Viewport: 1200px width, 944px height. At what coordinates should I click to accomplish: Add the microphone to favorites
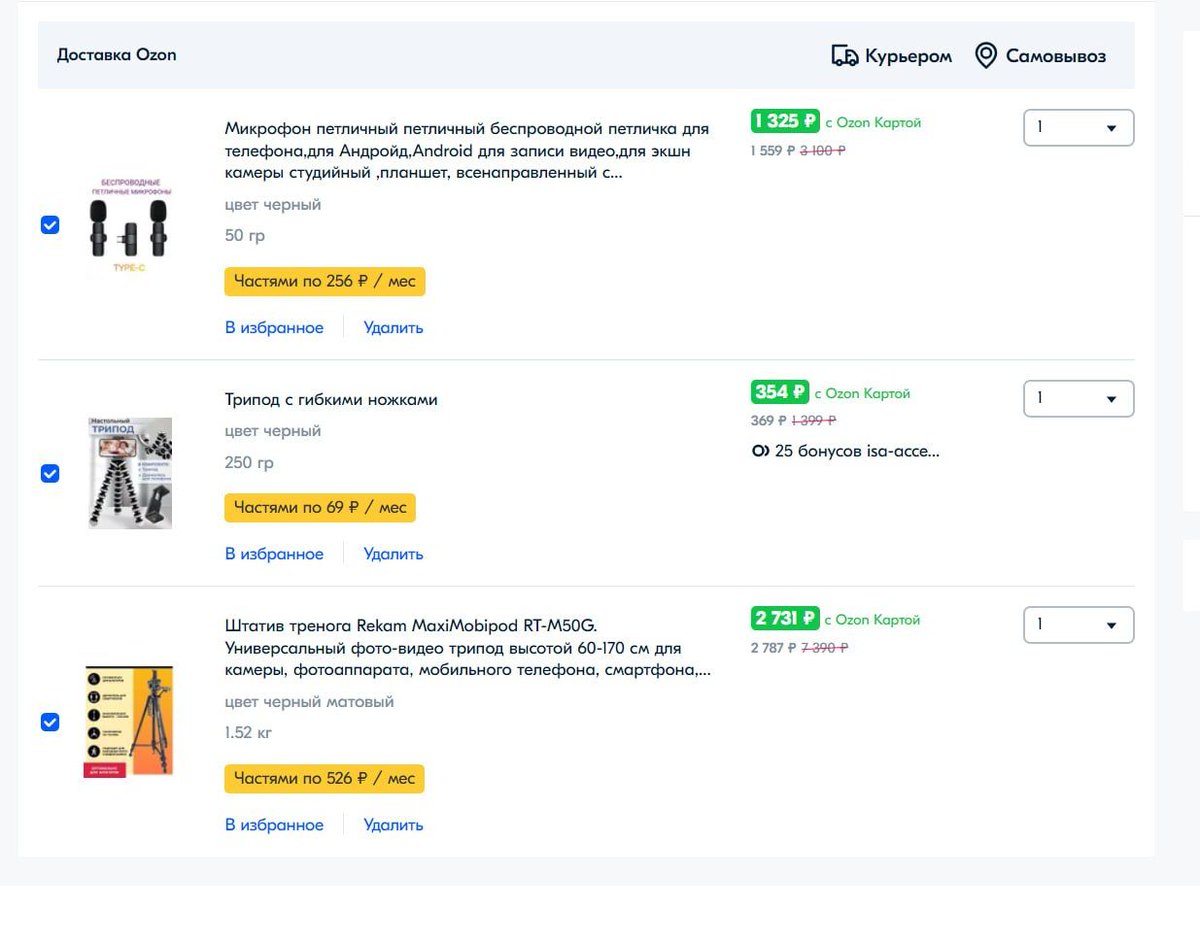[x=274, y=327]
